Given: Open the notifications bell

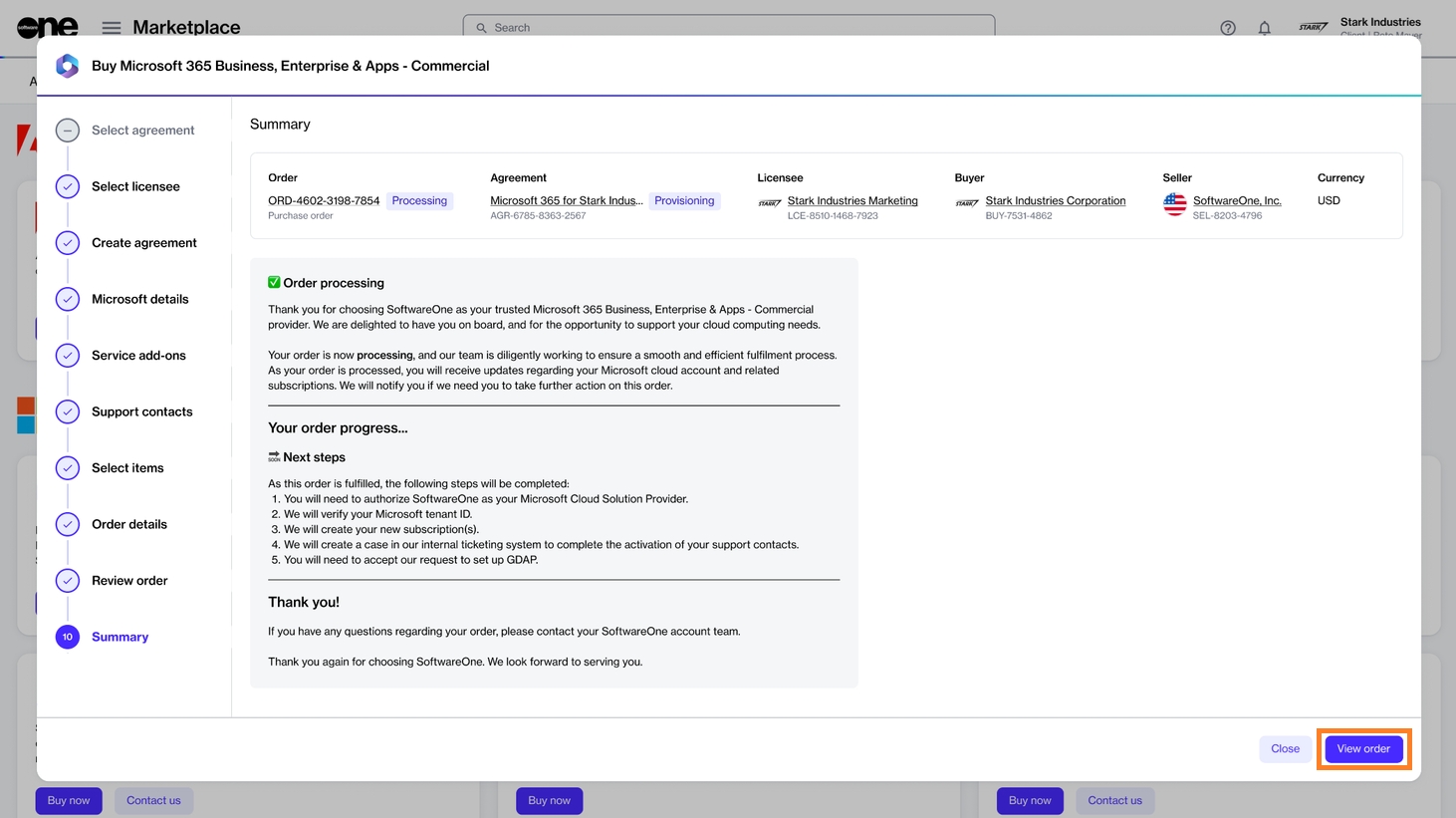Looking at the screenshot, I should tap(1264, 28).
